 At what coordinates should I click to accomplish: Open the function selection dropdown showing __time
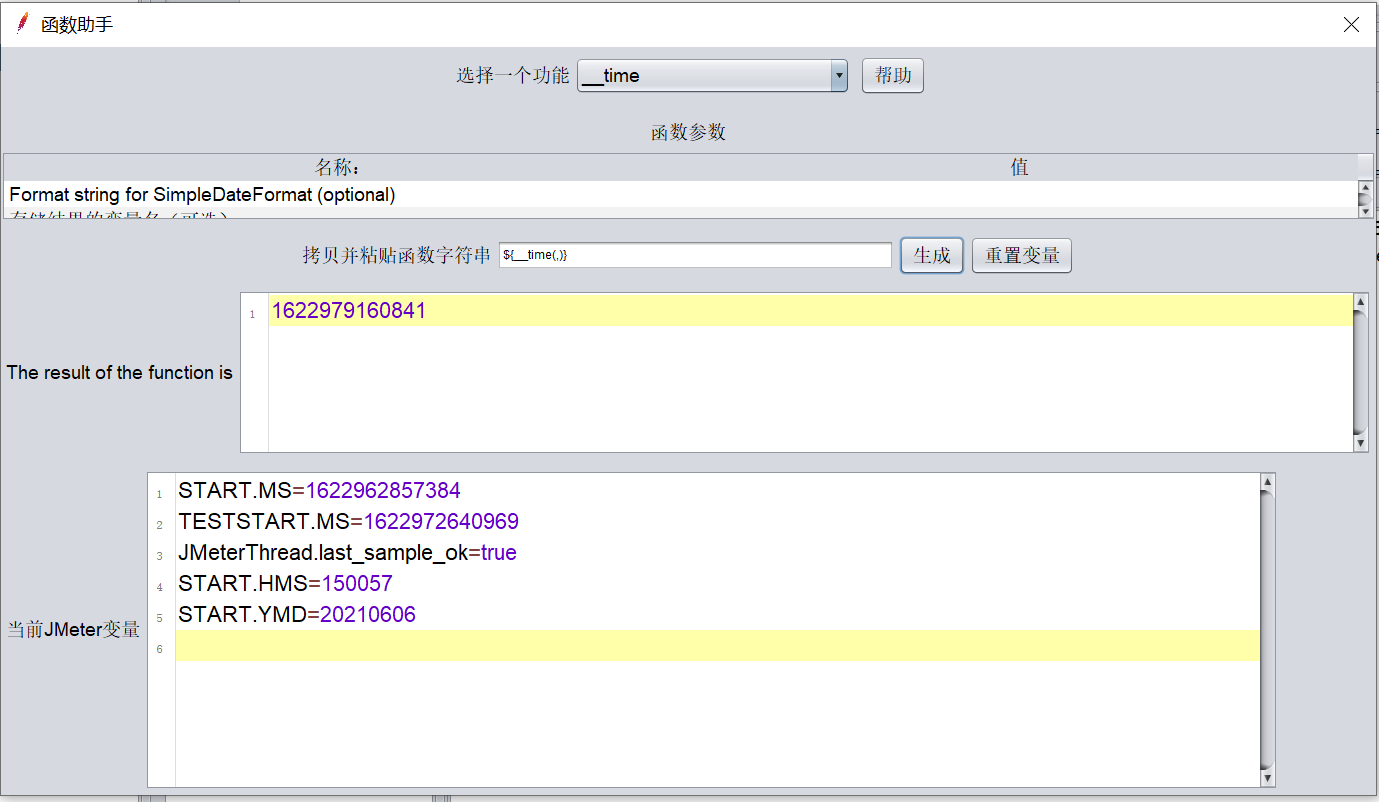pyautogui.click(x=712, y=76)
